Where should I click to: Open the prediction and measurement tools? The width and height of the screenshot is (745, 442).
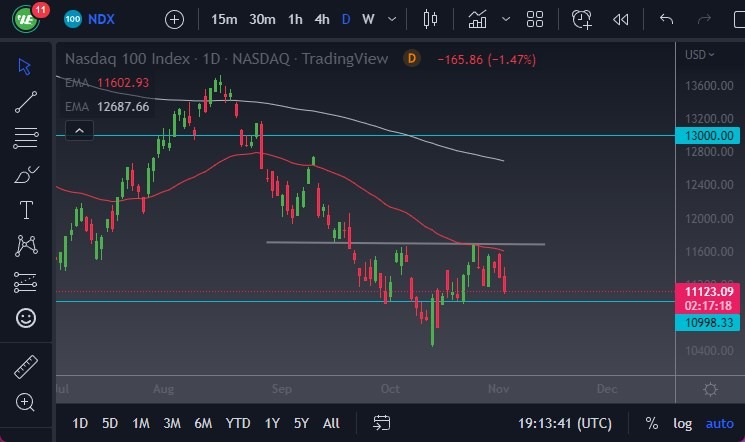click(x=26, y=282)
